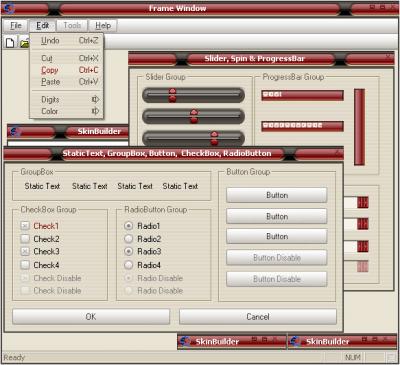Click the icon of the bottom middle SkinBuilder window

(185, 341)
